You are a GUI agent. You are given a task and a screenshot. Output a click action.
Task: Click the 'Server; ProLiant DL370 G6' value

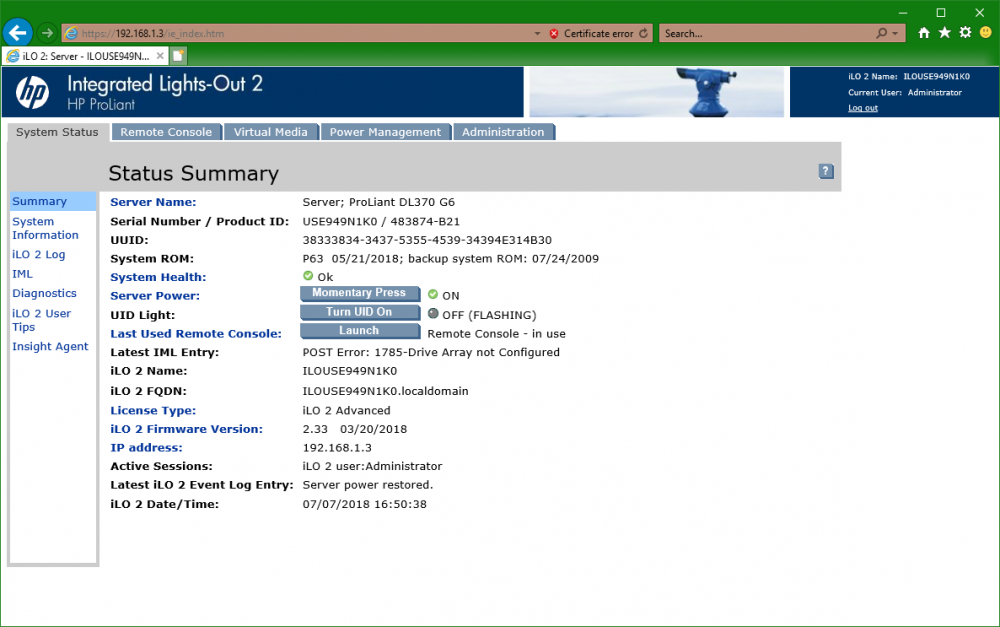(x=379, y=202)
